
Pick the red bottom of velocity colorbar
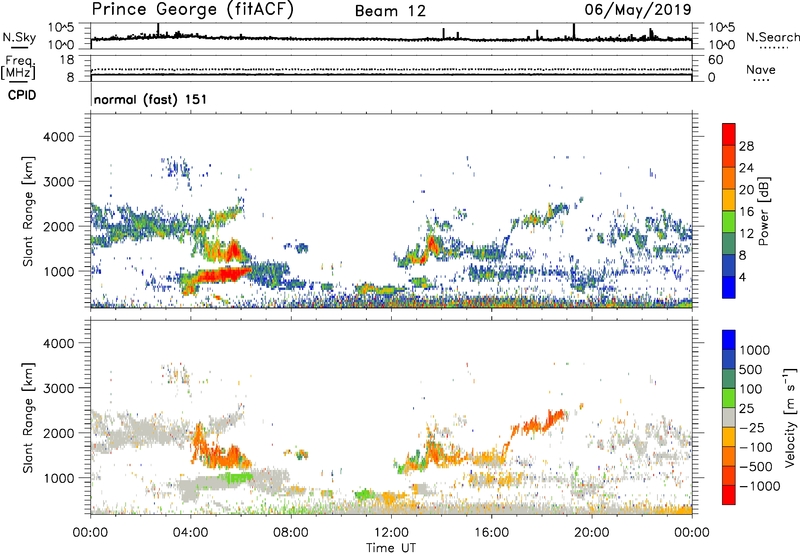729,495
